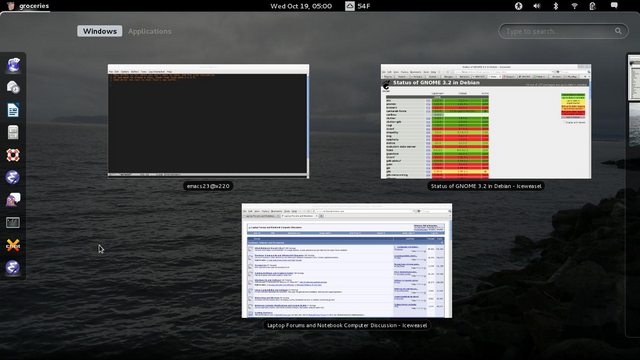Screen dimensions: 640x360
Task: Select the Status of GNOME 3.2 window
Action: coord(486,121)
